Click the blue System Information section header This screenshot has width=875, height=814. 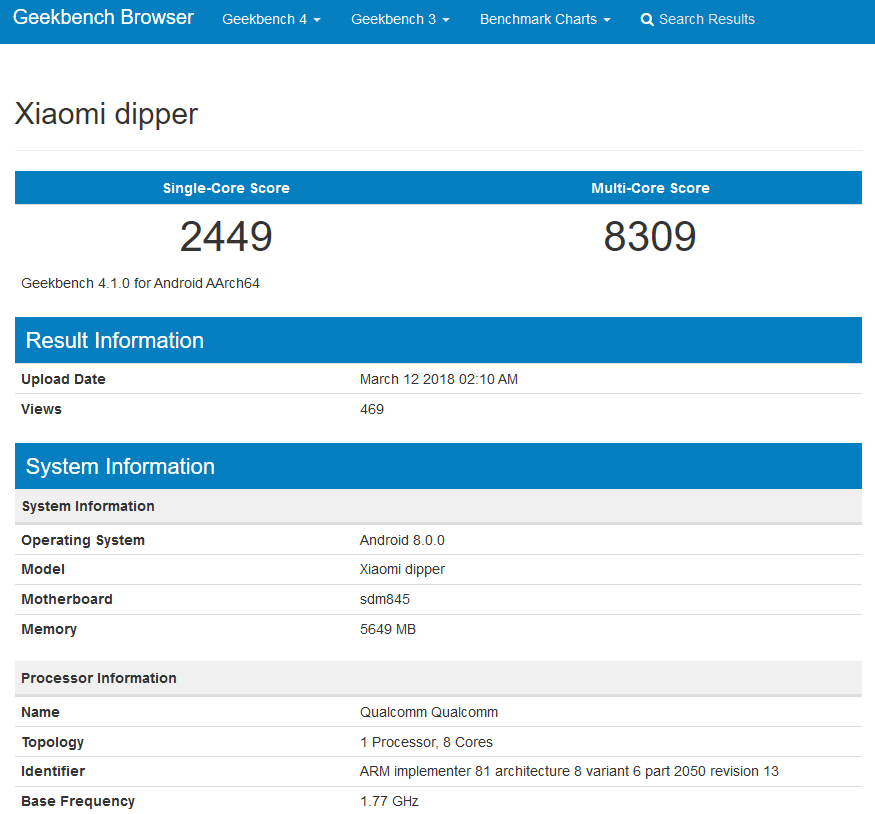click(438, 466)
